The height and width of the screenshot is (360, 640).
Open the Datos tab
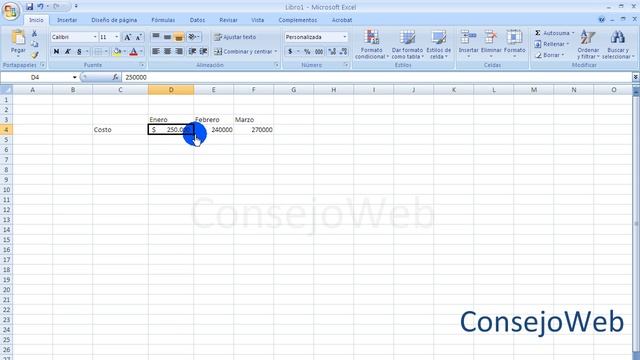coord(197,20)
